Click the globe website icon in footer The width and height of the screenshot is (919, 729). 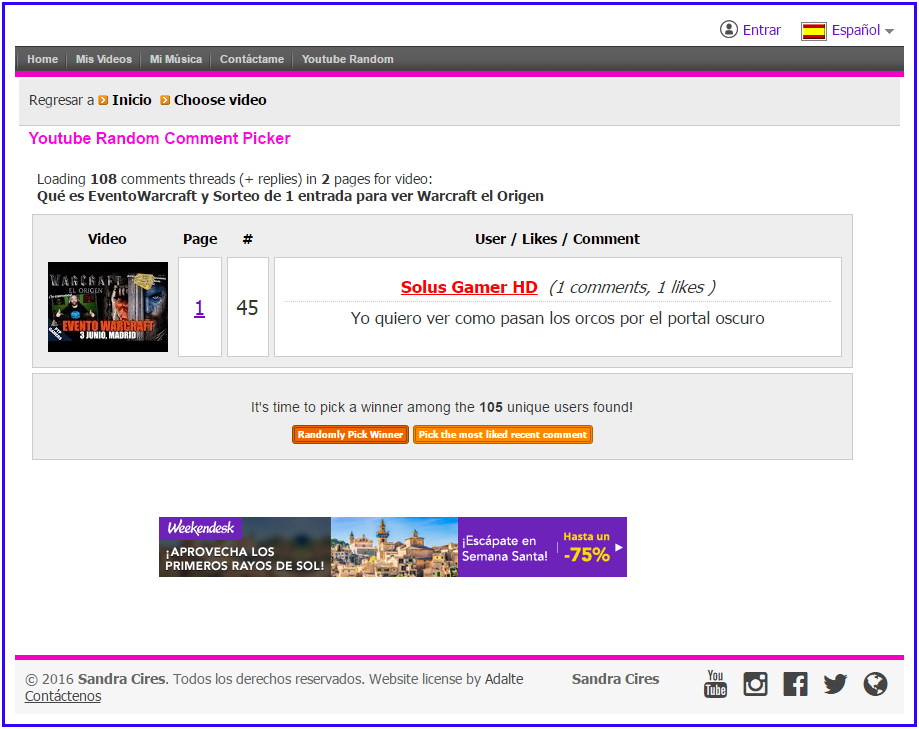875,684
